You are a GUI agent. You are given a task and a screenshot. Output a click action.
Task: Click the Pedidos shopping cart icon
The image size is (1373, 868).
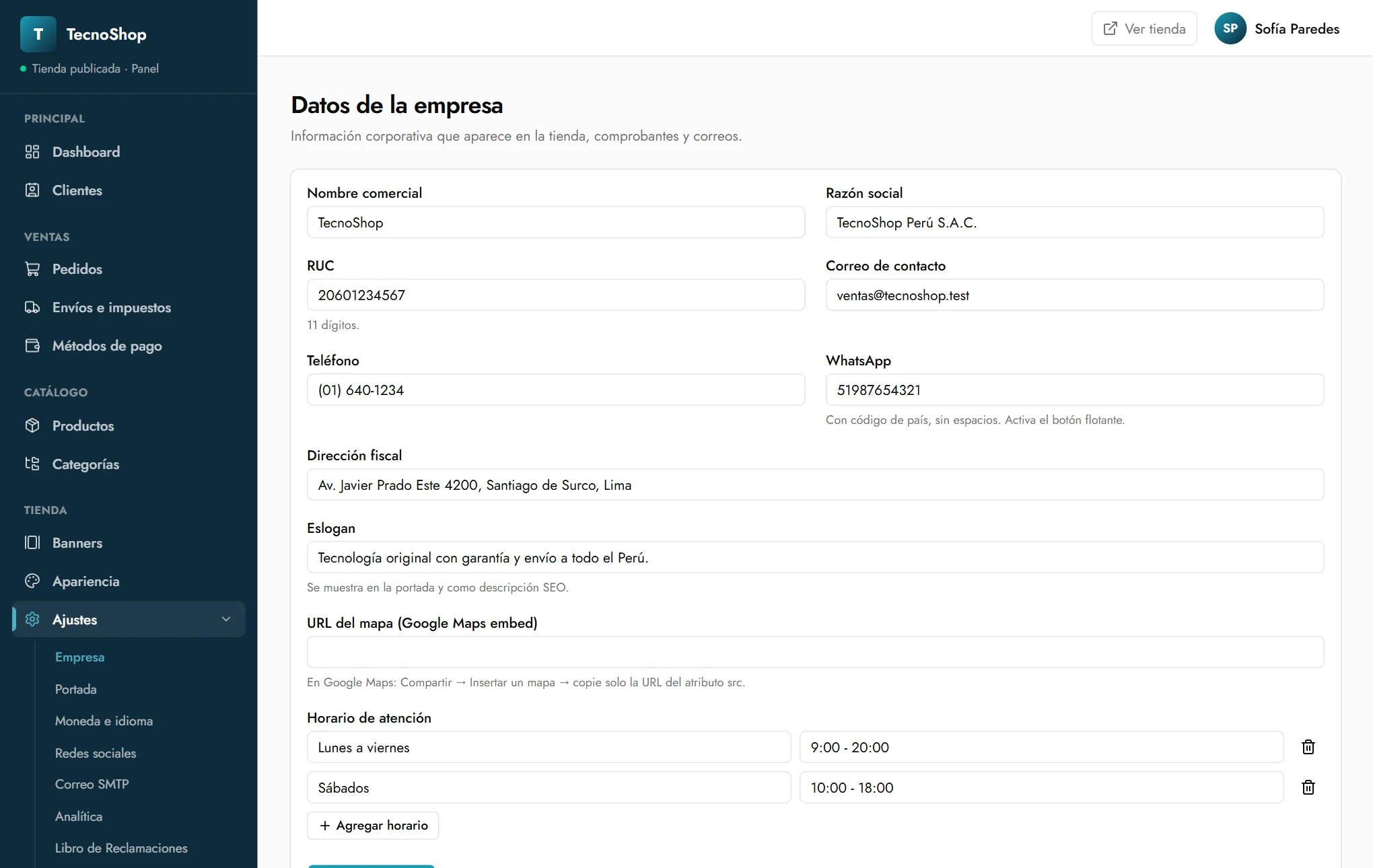point(32,269)
